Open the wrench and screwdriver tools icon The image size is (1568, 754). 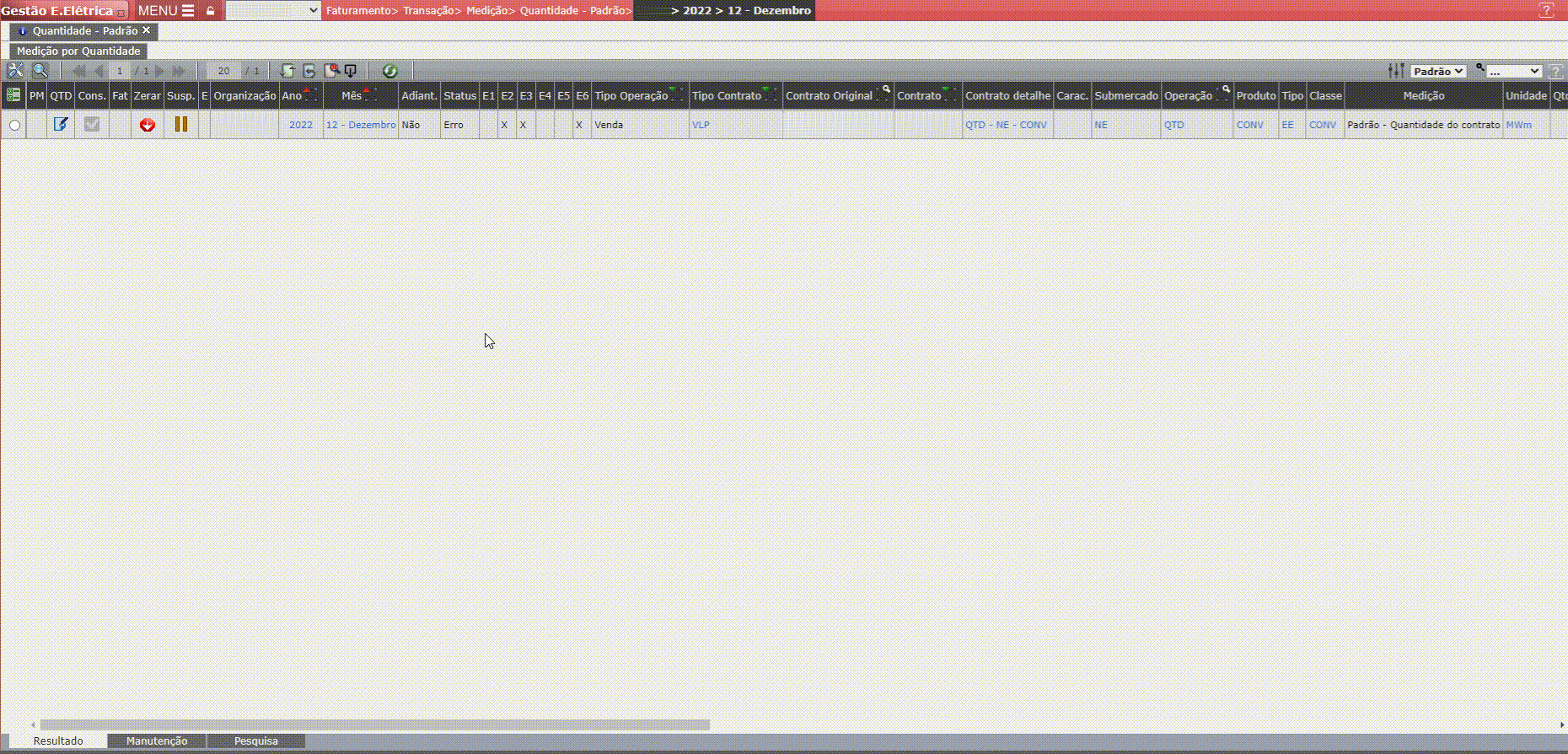pyautogui.click(x=15, y=71)
